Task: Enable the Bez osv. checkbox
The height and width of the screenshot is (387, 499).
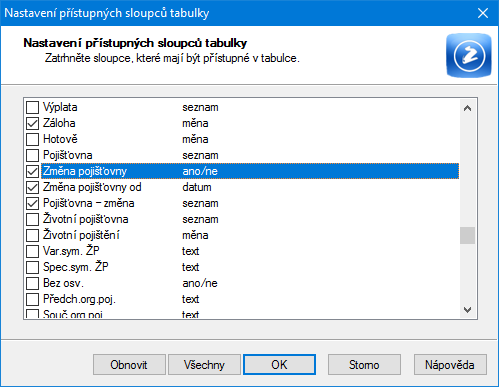Action: (x=32, y=284)
